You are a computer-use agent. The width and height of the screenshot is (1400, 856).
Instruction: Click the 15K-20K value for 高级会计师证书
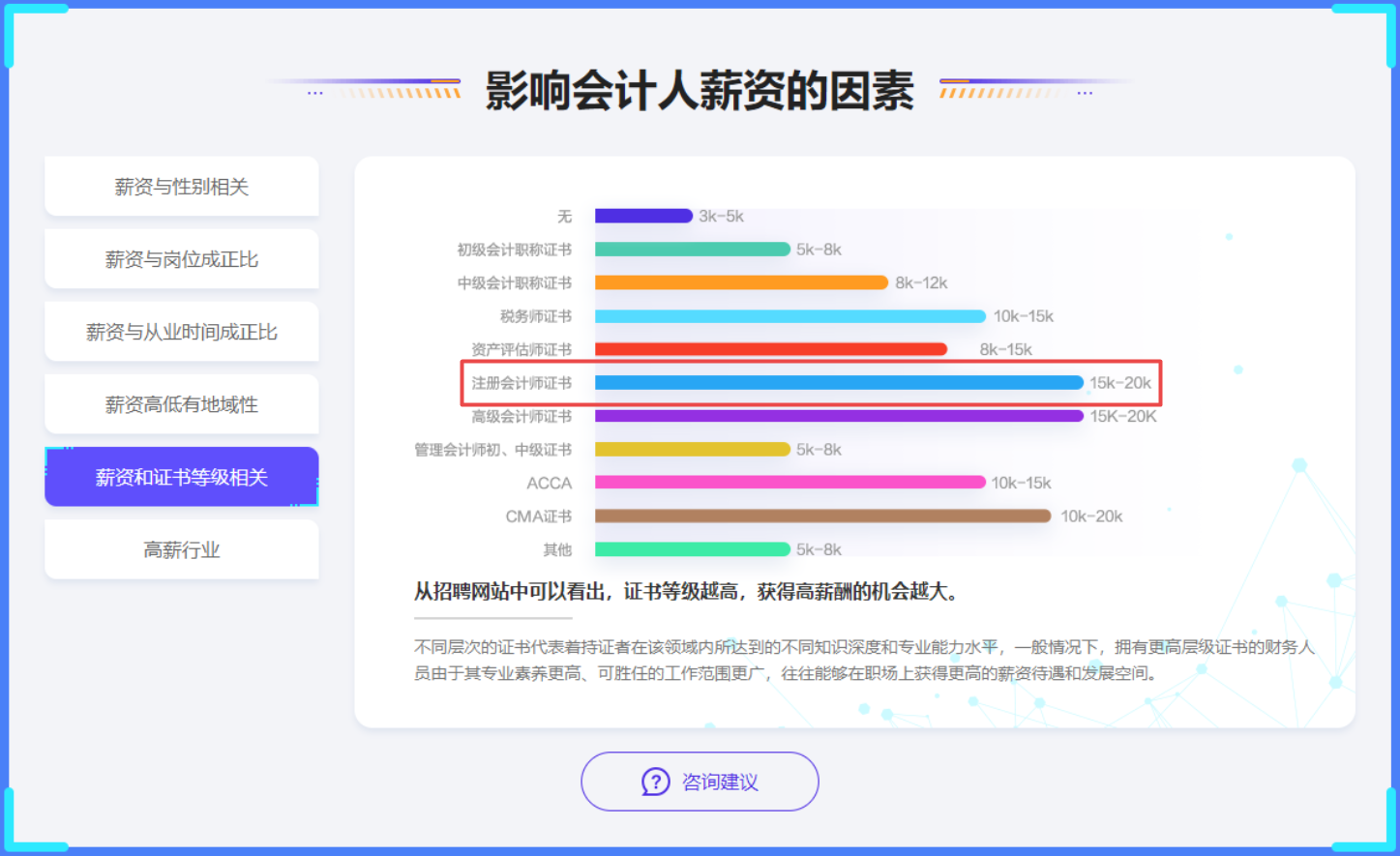coord(1123,416)
